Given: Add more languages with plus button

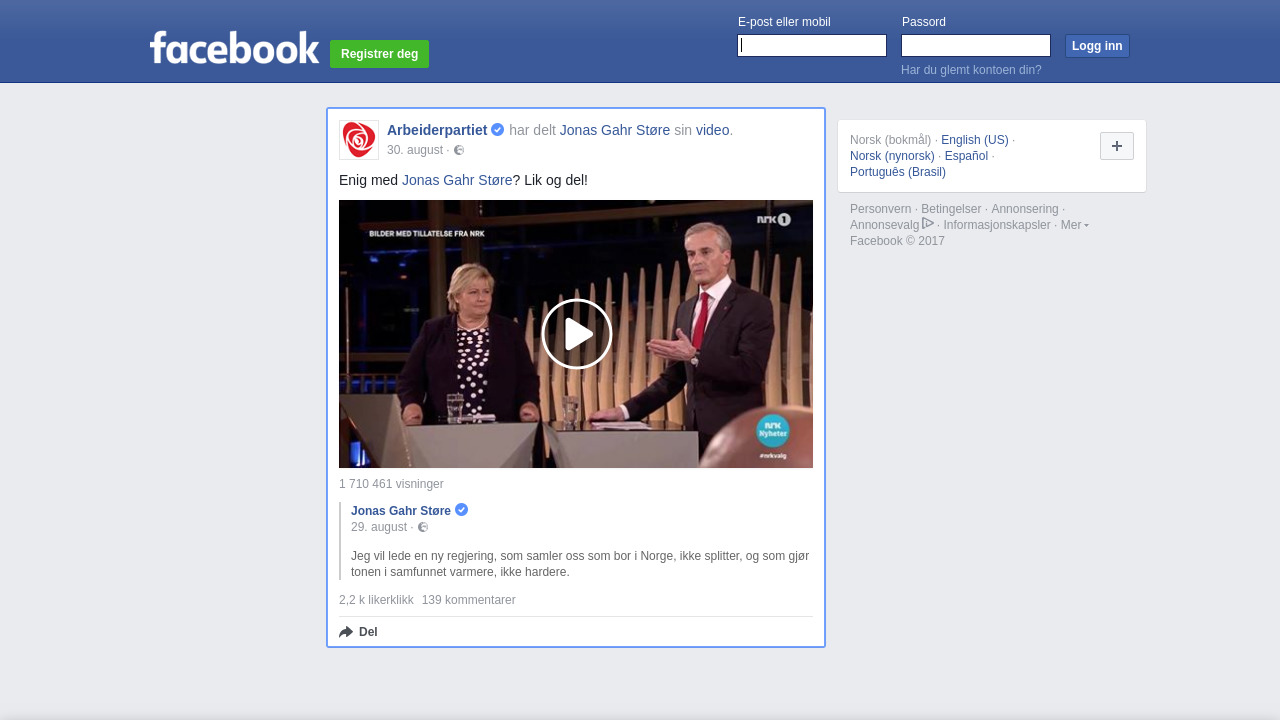Looking at the screenshot, I should pos(1117,146).
